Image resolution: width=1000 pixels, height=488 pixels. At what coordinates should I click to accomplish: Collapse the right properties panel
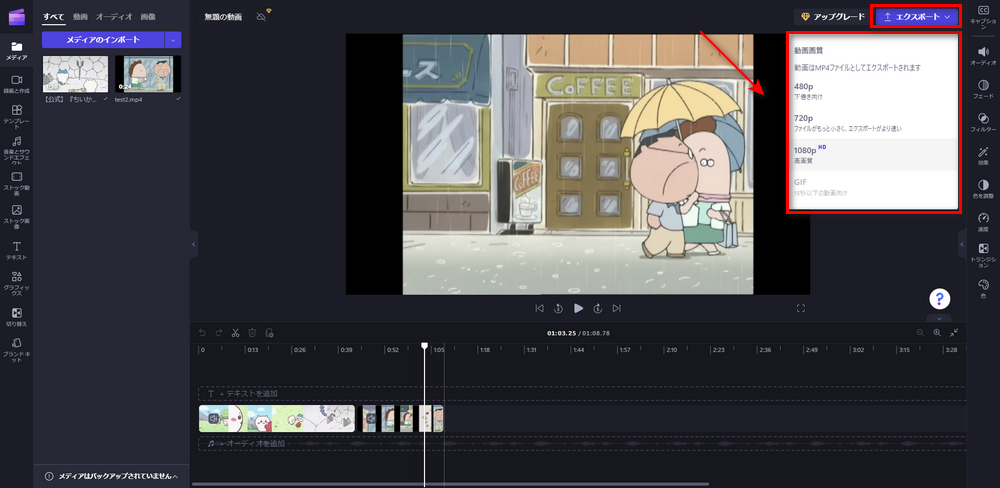click(x=962, y=243)
